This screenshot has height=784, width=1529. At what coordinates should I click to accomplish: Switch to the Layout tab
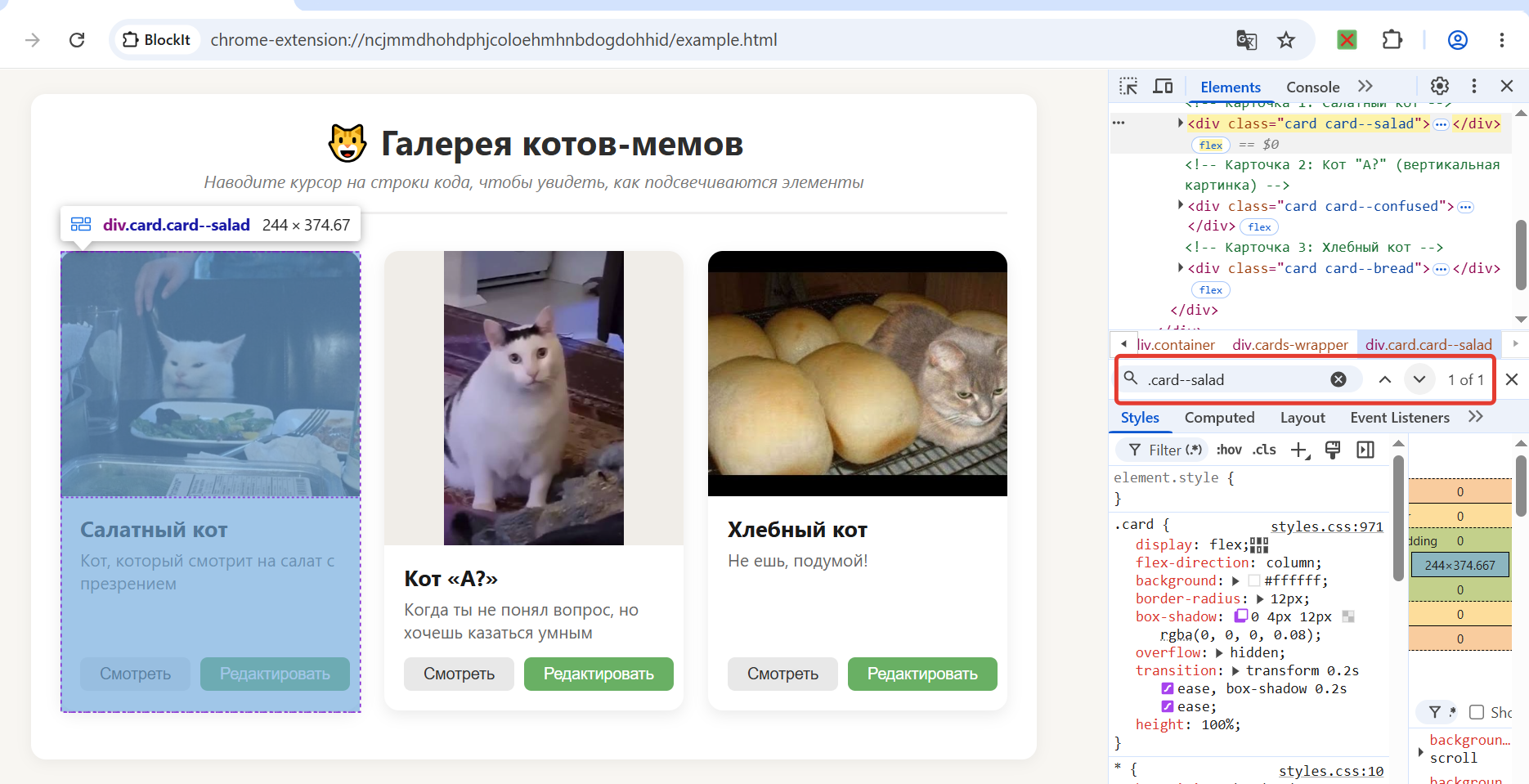[x=1303, y=418]
